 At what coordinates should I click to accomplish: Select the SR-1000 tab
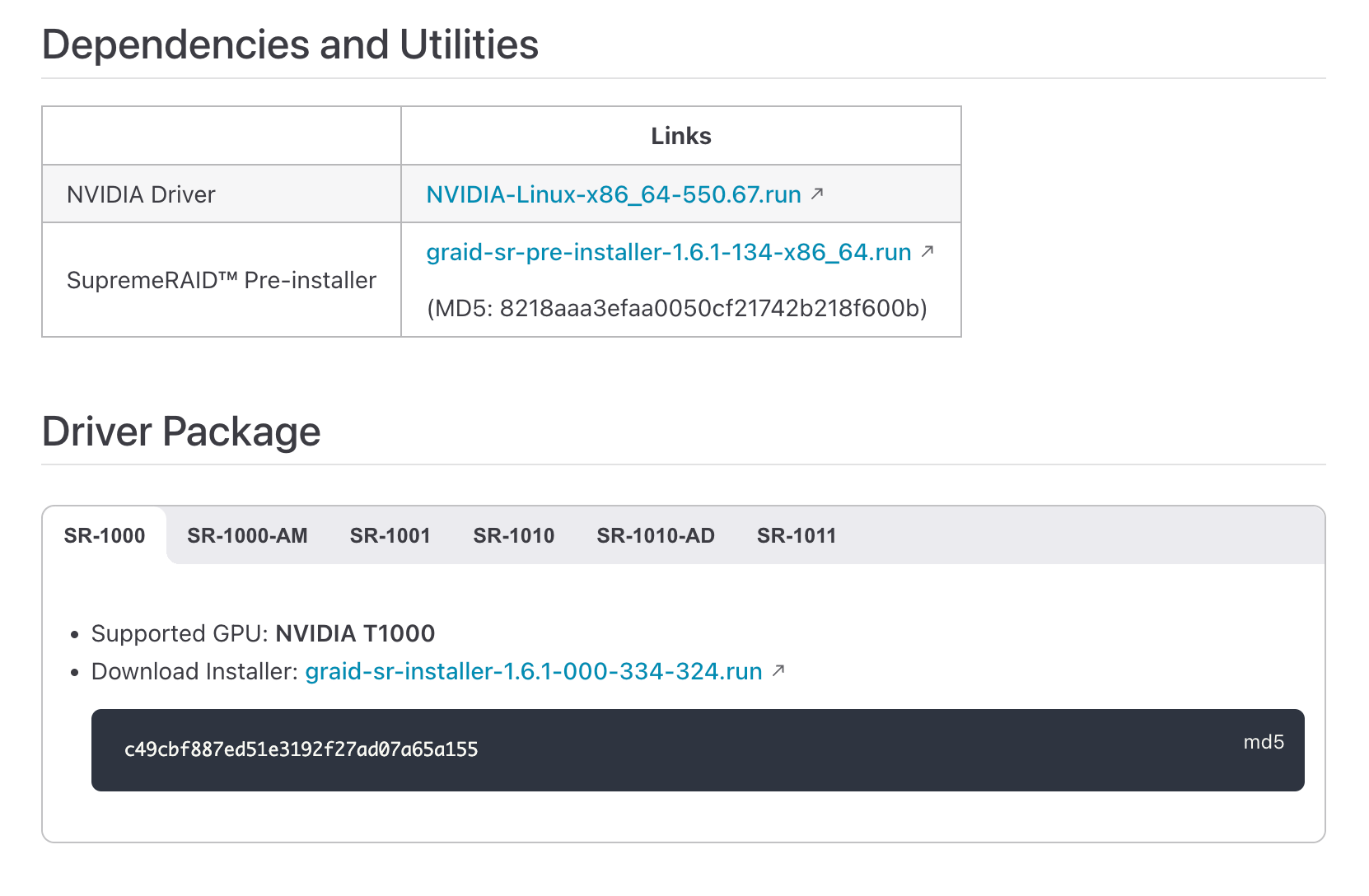[105, 536]
